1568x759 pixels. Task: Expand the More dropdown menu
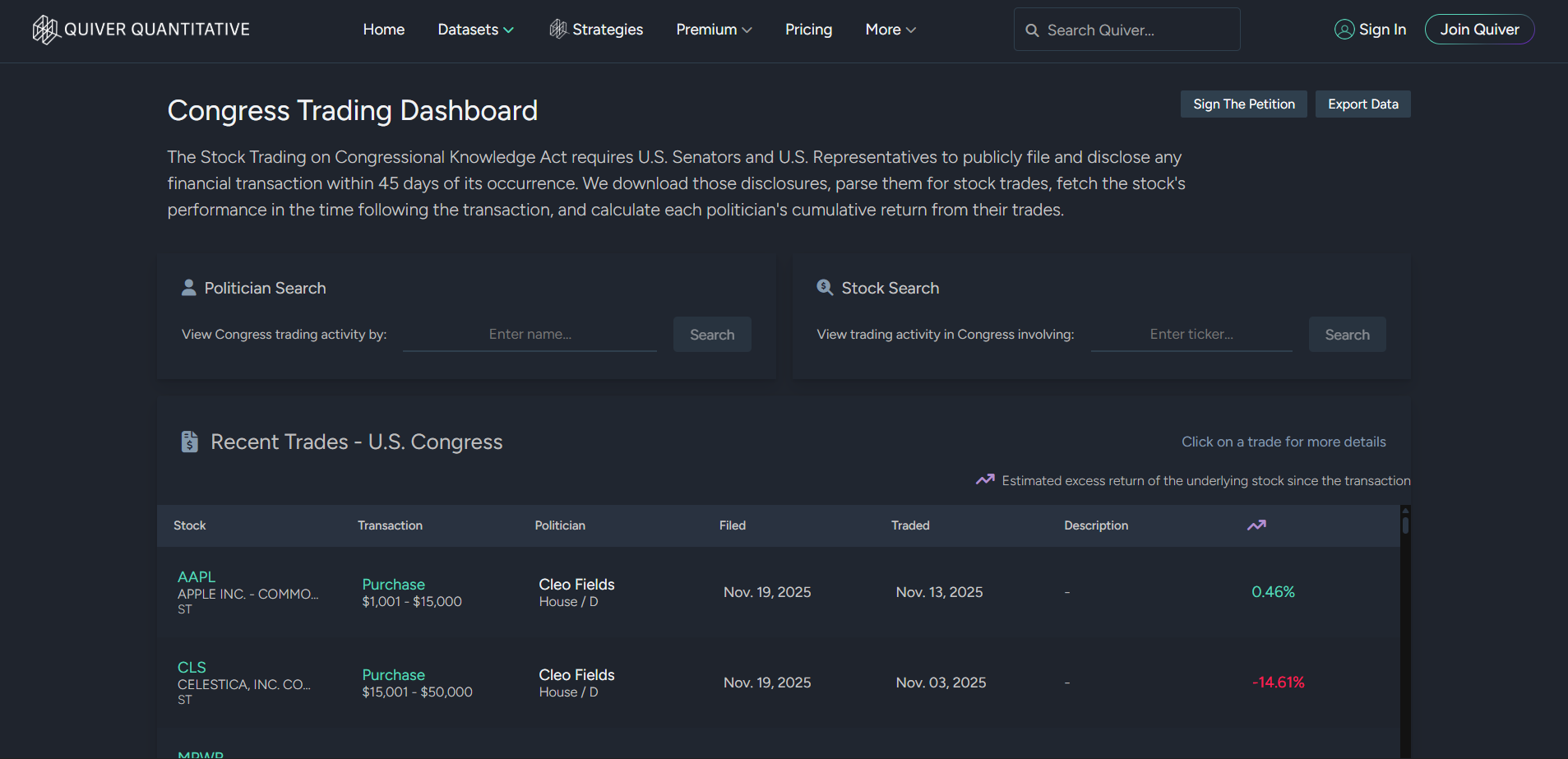point(890,30)
